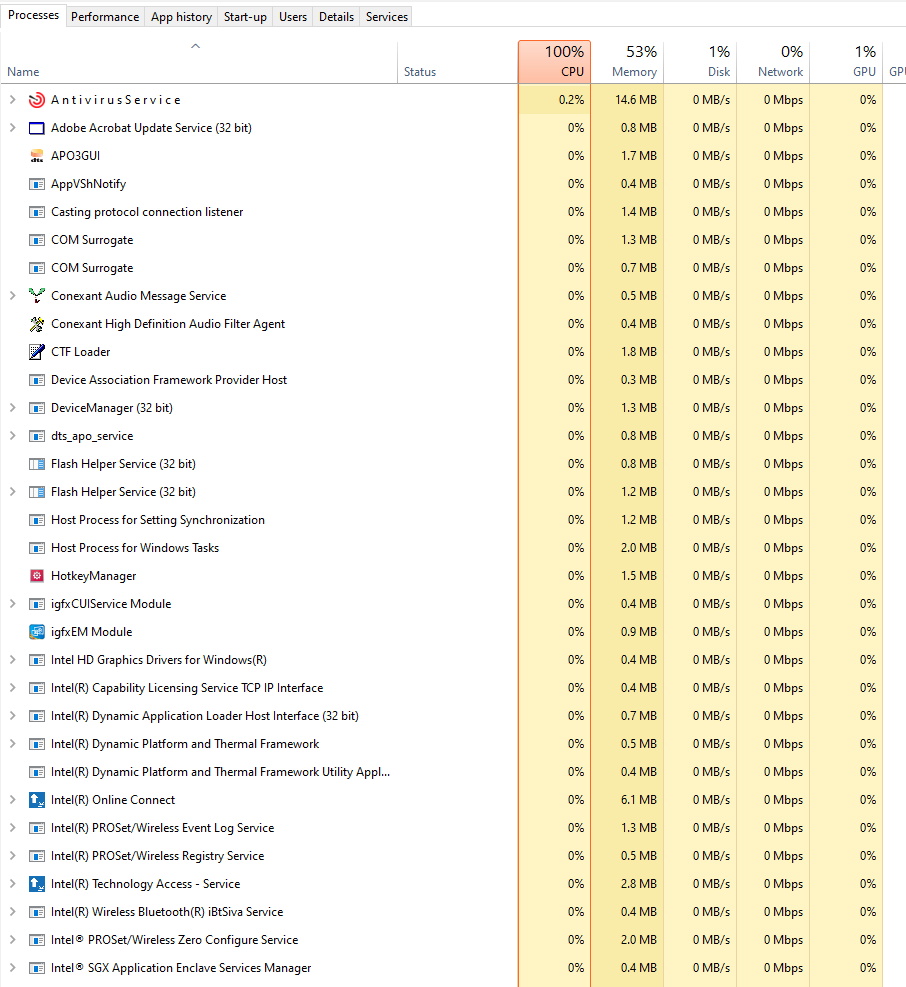
Task: Go to the Start-up tab
Action: 245,17
